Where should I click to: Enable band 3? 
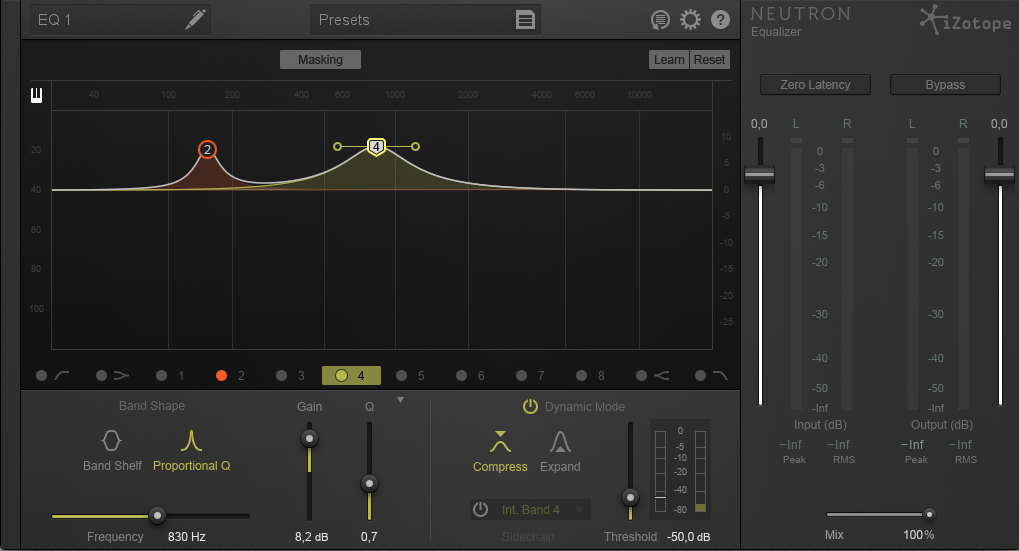click(281, 376)
